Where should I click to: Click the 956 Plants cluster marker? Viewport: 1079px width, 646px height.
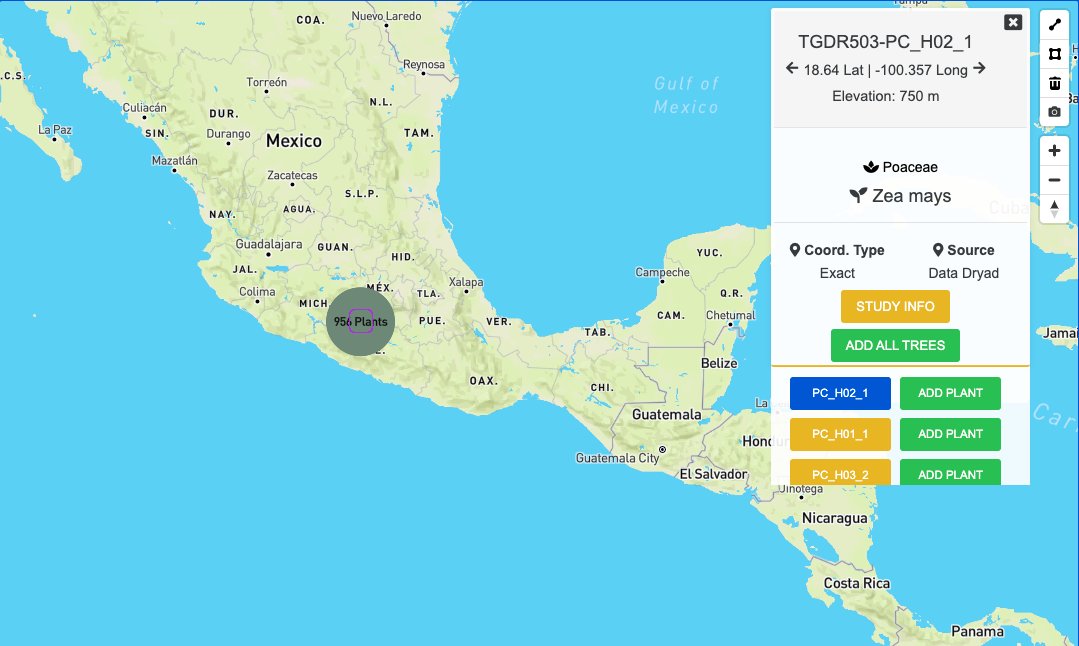[360, 321]
